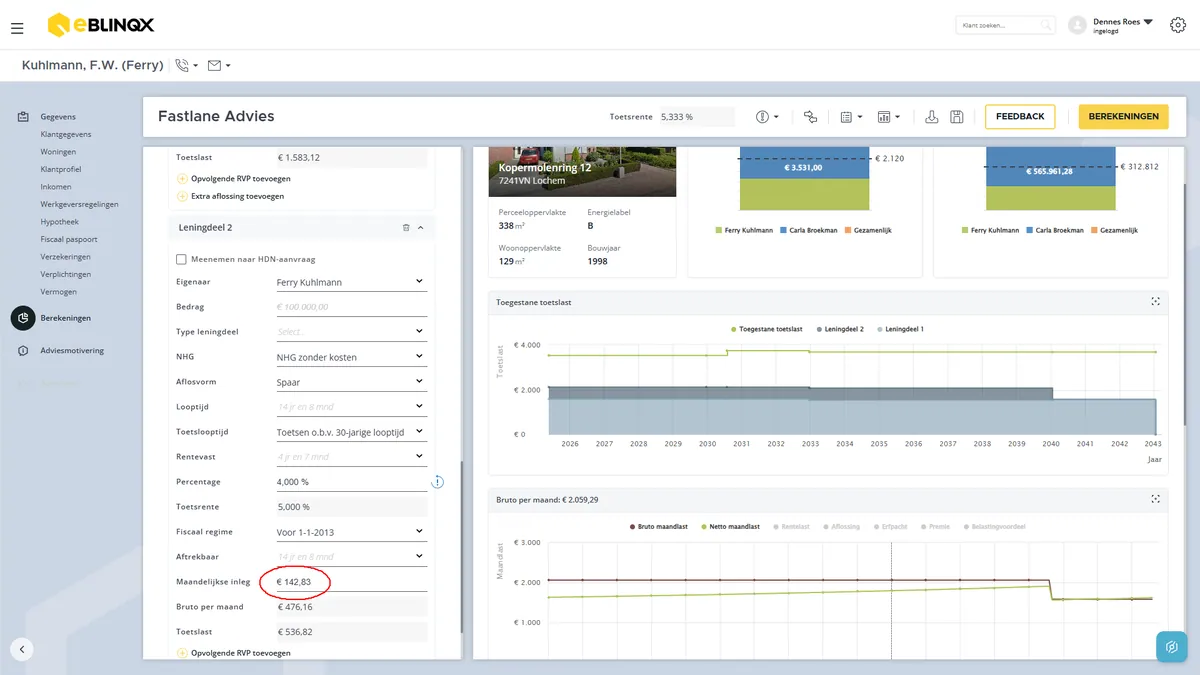Open the settings gear icon
This screenshot has height=675, width=1200.
1177,25
